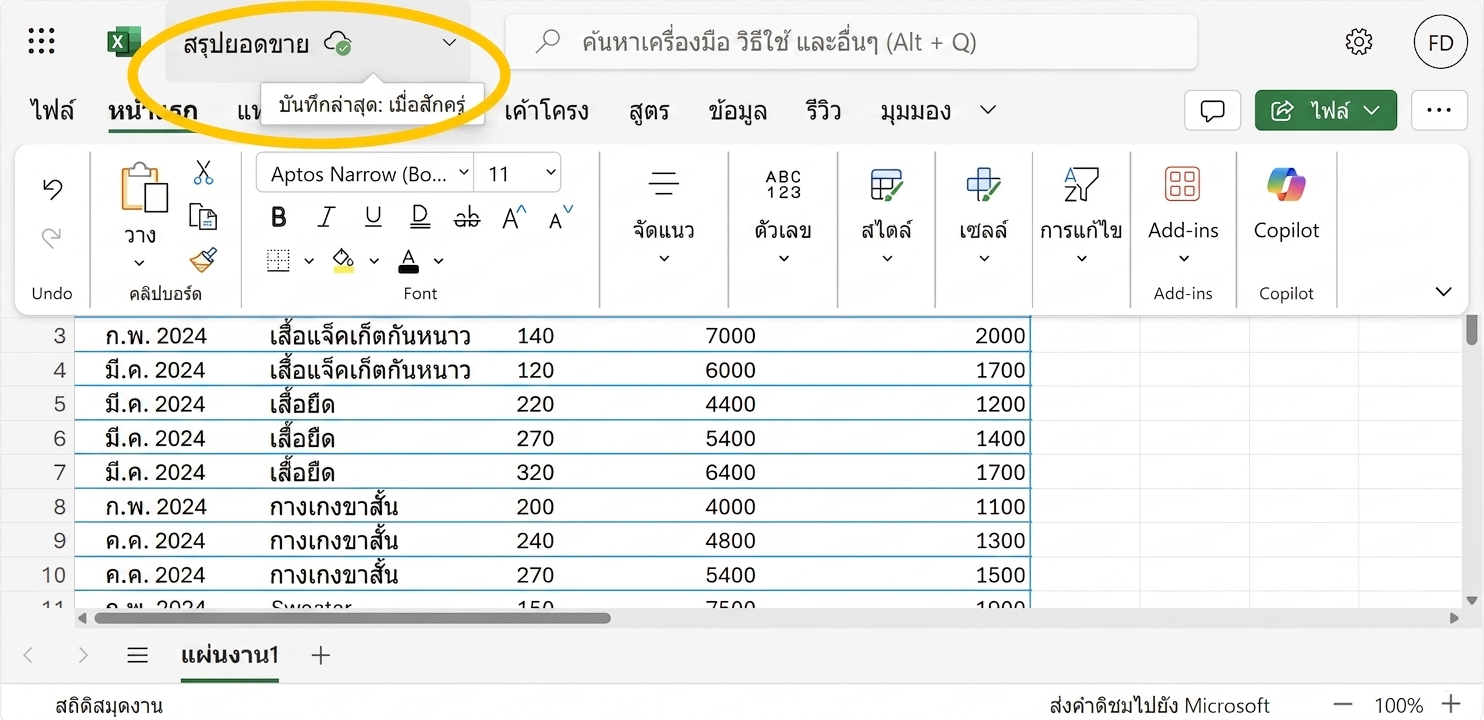Click สถิติสมุดงาน workbook statistics
Screen dimensions: 1484x720
(109, 706)
